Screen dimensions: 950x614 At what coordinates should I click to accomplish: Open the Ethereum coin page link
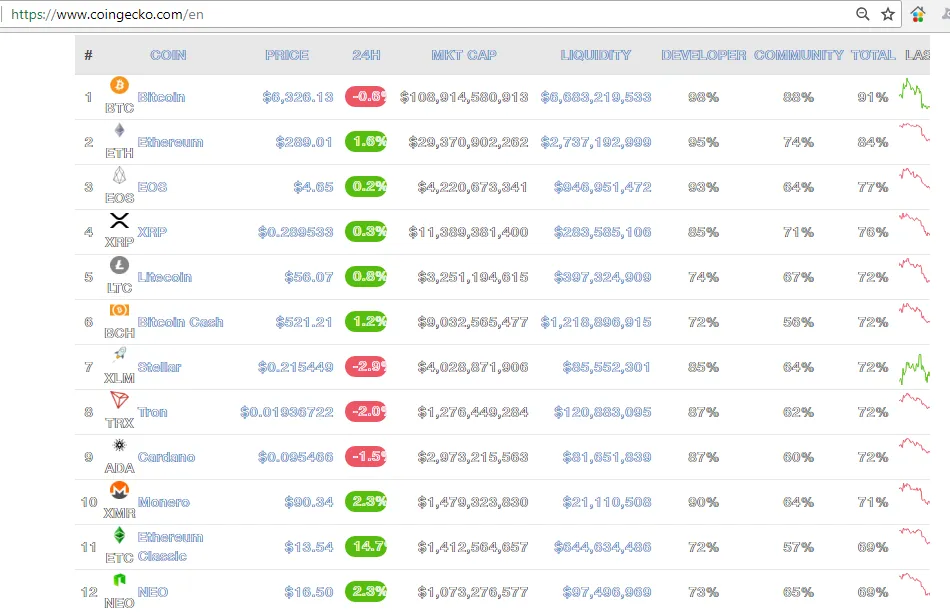pyautogui.click(x=170, y=142)
